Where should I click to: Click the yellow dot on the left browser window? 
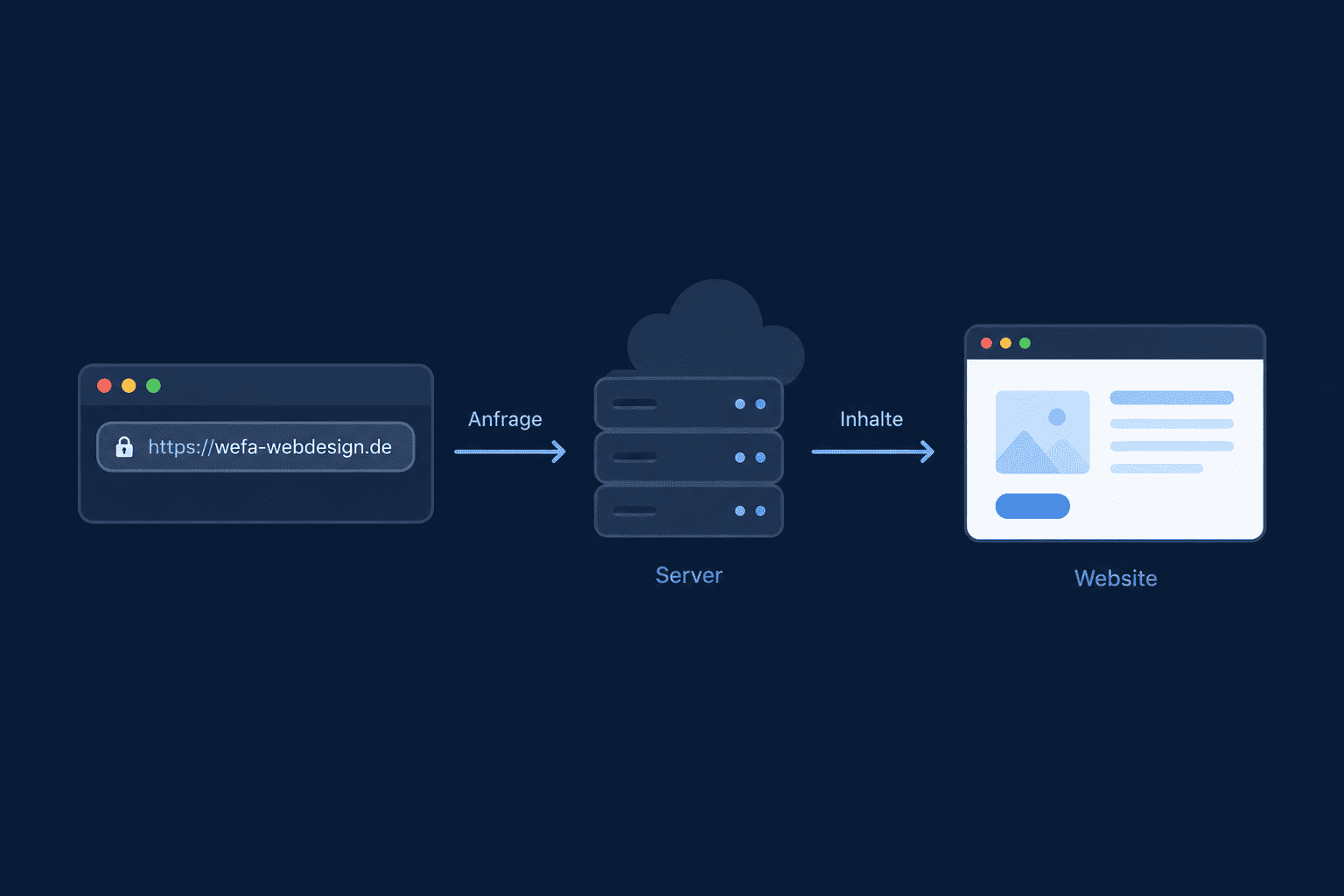coord(129,386)
